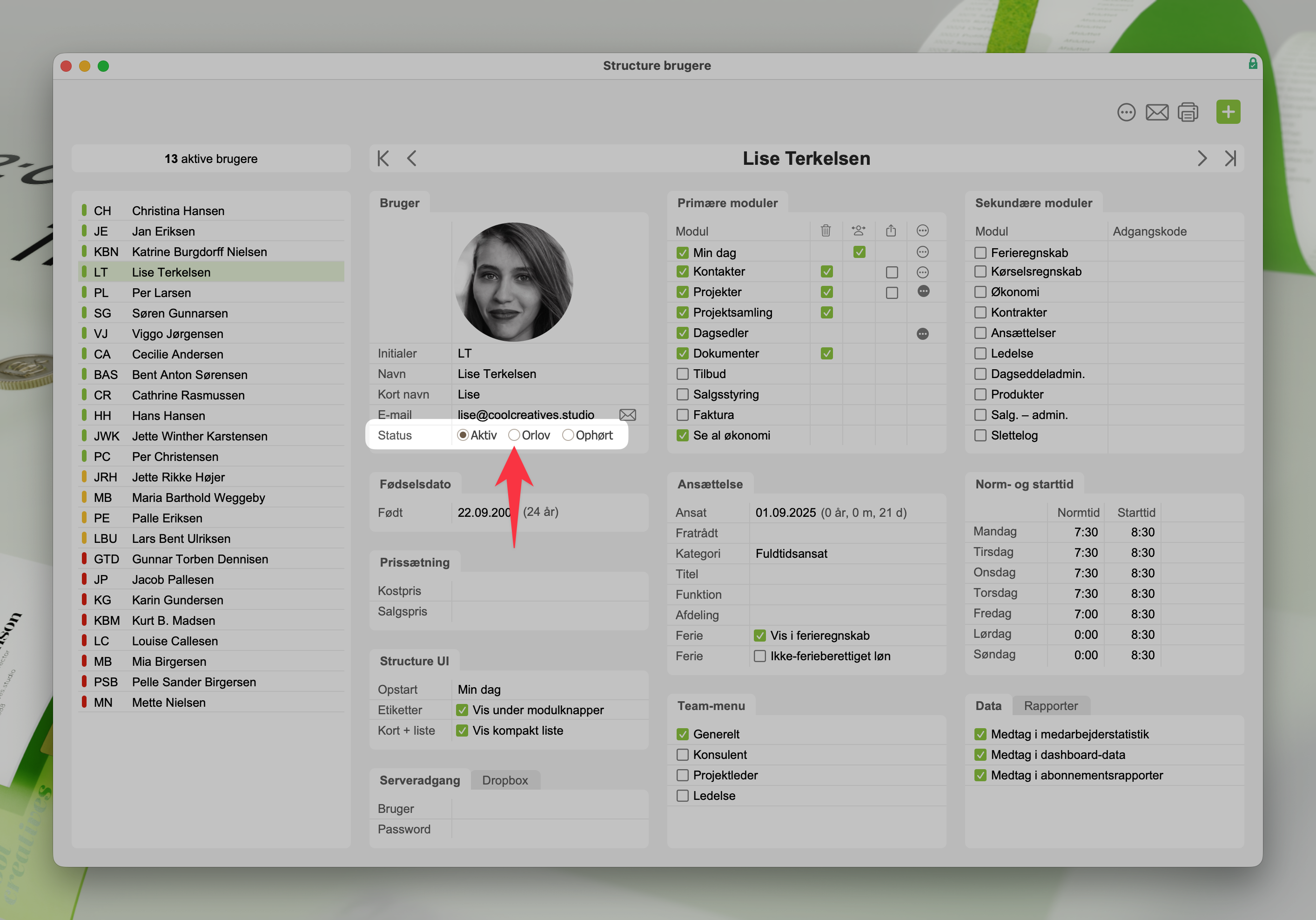Click Lise Terkelsen's profile photo
1316x920 pixels.
click(514, 282)
